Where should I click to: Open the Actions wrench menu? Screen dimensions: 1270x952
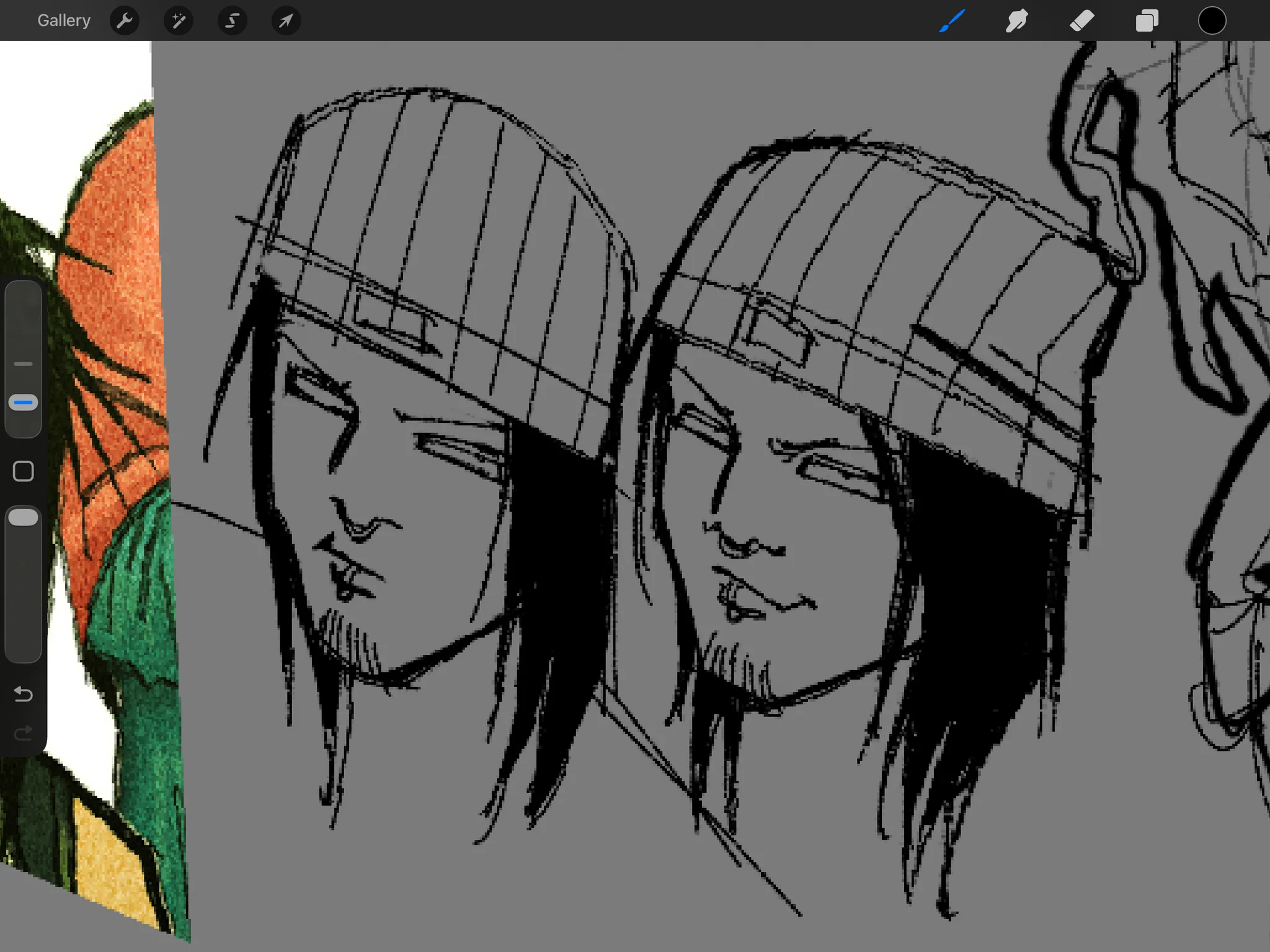coord(125,21)
